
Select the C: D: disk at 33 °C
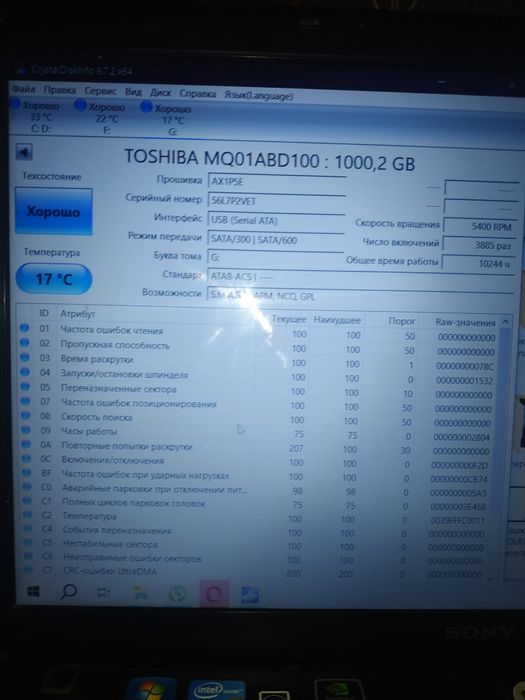[35, 117]
